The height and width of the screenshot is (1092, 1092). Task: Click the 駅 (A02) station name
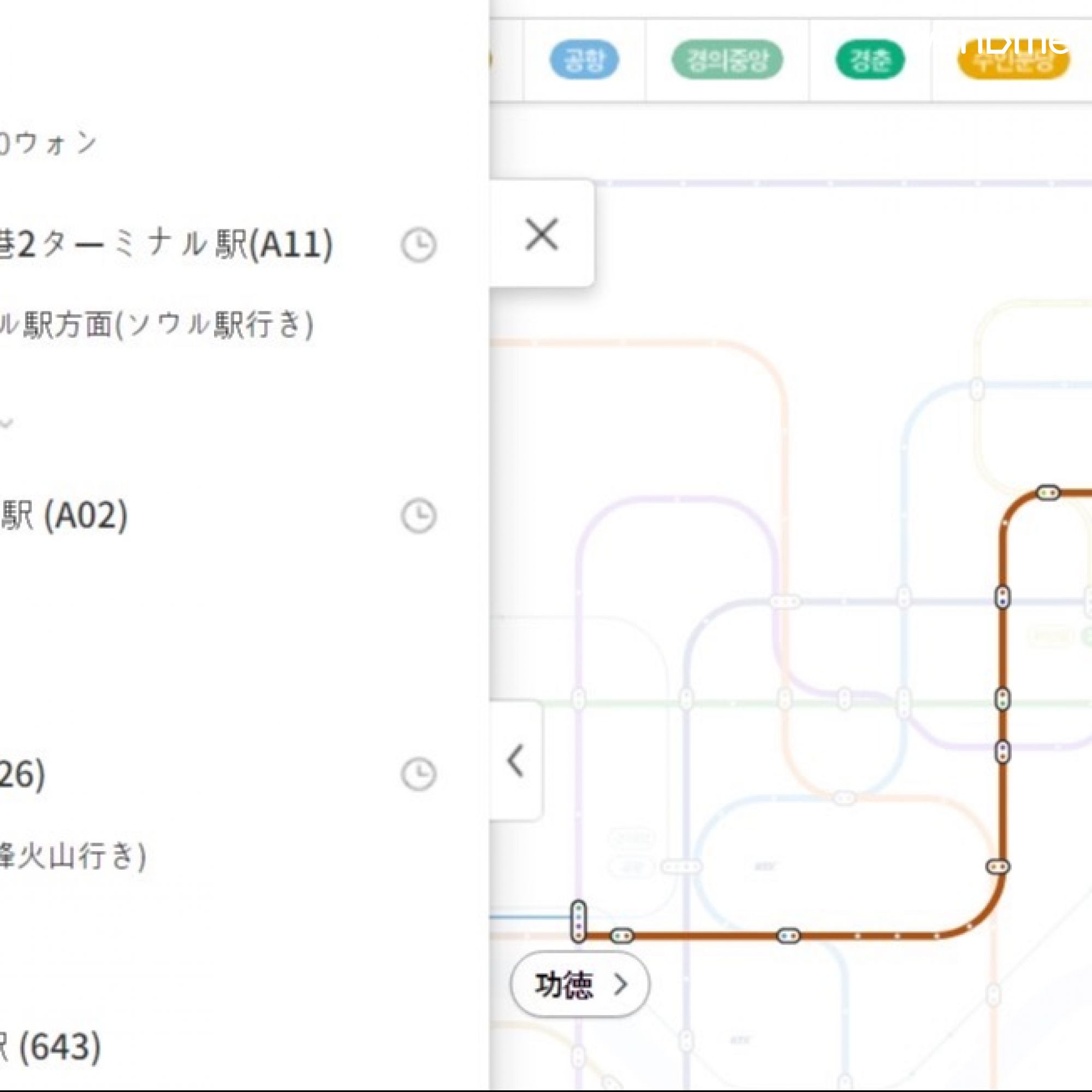coord(63,515)
